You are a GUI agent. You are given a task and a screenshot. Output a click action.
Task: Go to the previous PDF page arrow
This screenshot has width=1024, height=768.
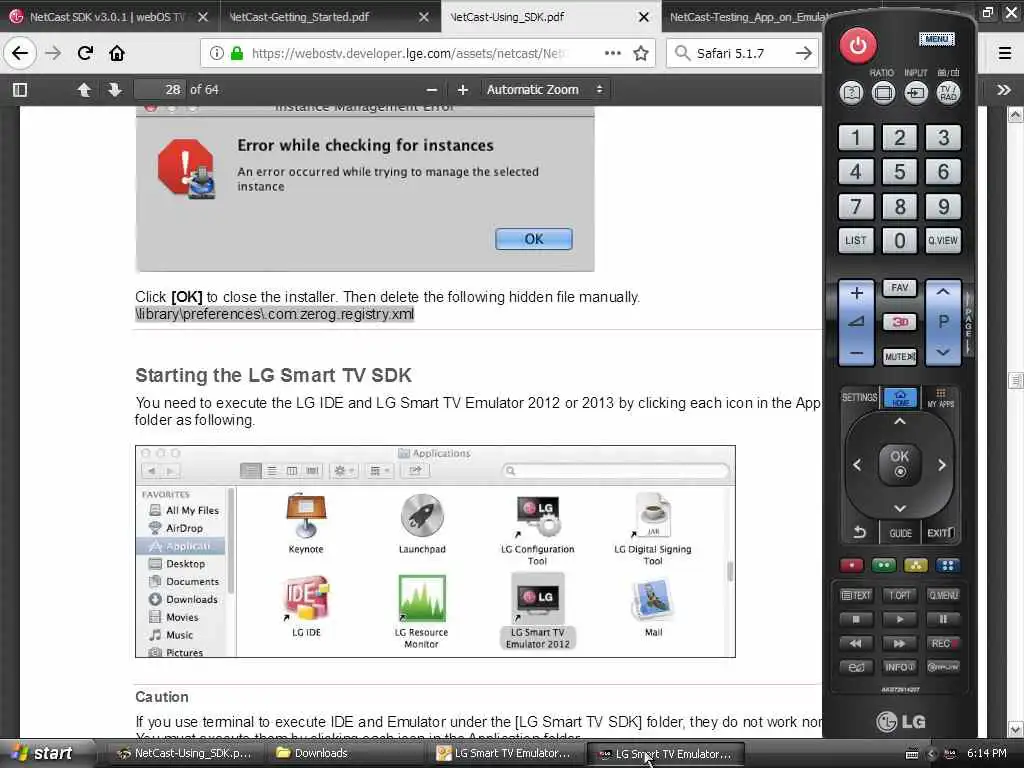[84, 89]
